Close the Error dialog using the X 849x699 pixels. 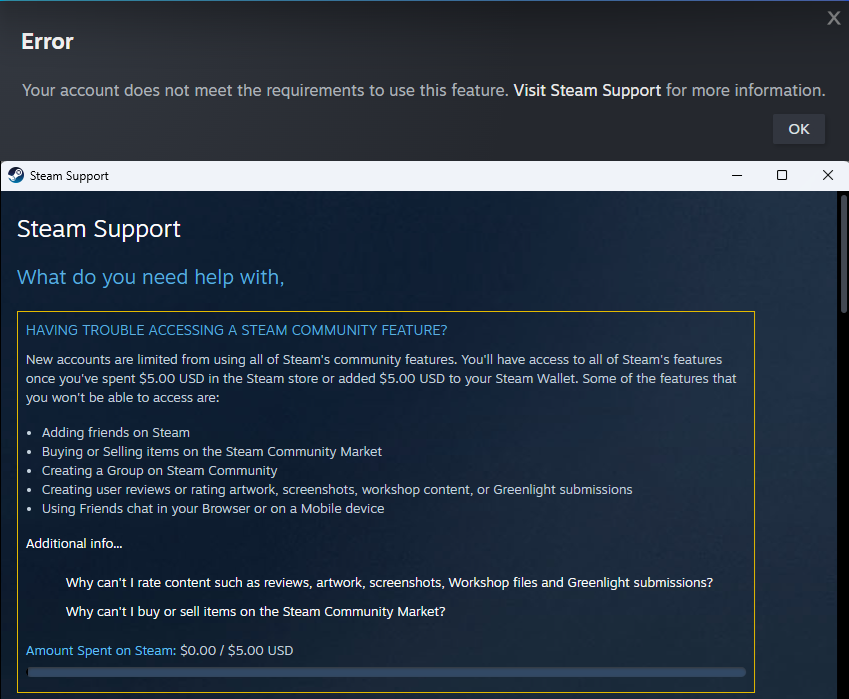click(x=834, y=18)
